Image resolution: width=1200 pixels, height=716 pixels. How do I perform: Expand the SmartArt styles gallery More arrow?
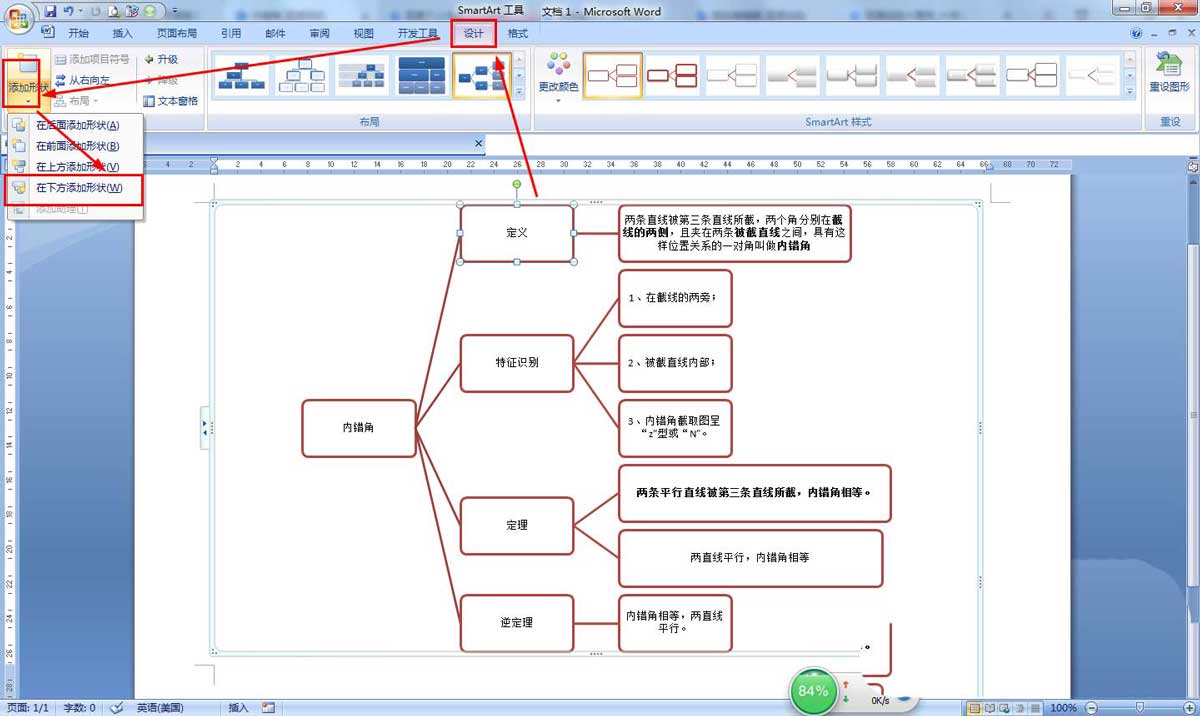click(1130, 90)
